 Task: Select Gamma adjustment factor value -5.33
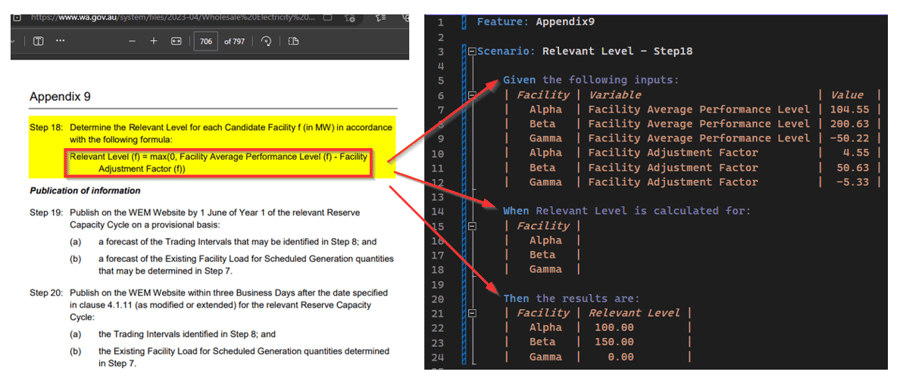pyautogui.click(x=854, y=182)
